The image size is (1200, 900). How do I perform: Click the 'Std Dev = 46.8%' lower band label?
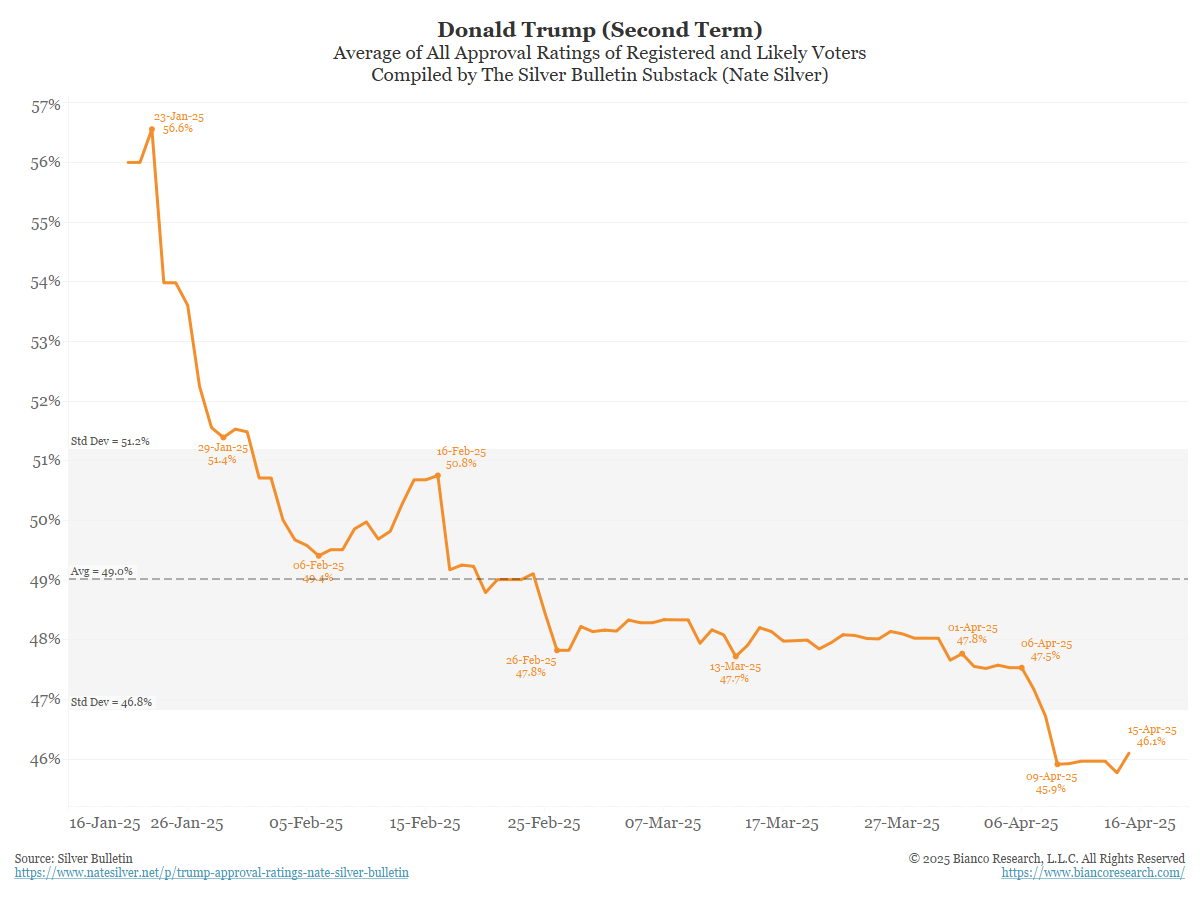111,702
